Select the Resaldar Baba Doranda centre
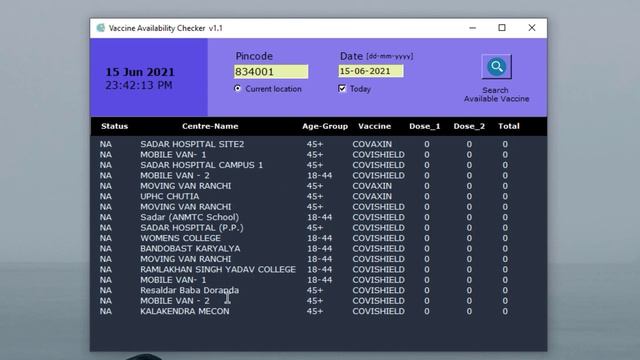The image size is (640, 360). [x=189, y=290]
